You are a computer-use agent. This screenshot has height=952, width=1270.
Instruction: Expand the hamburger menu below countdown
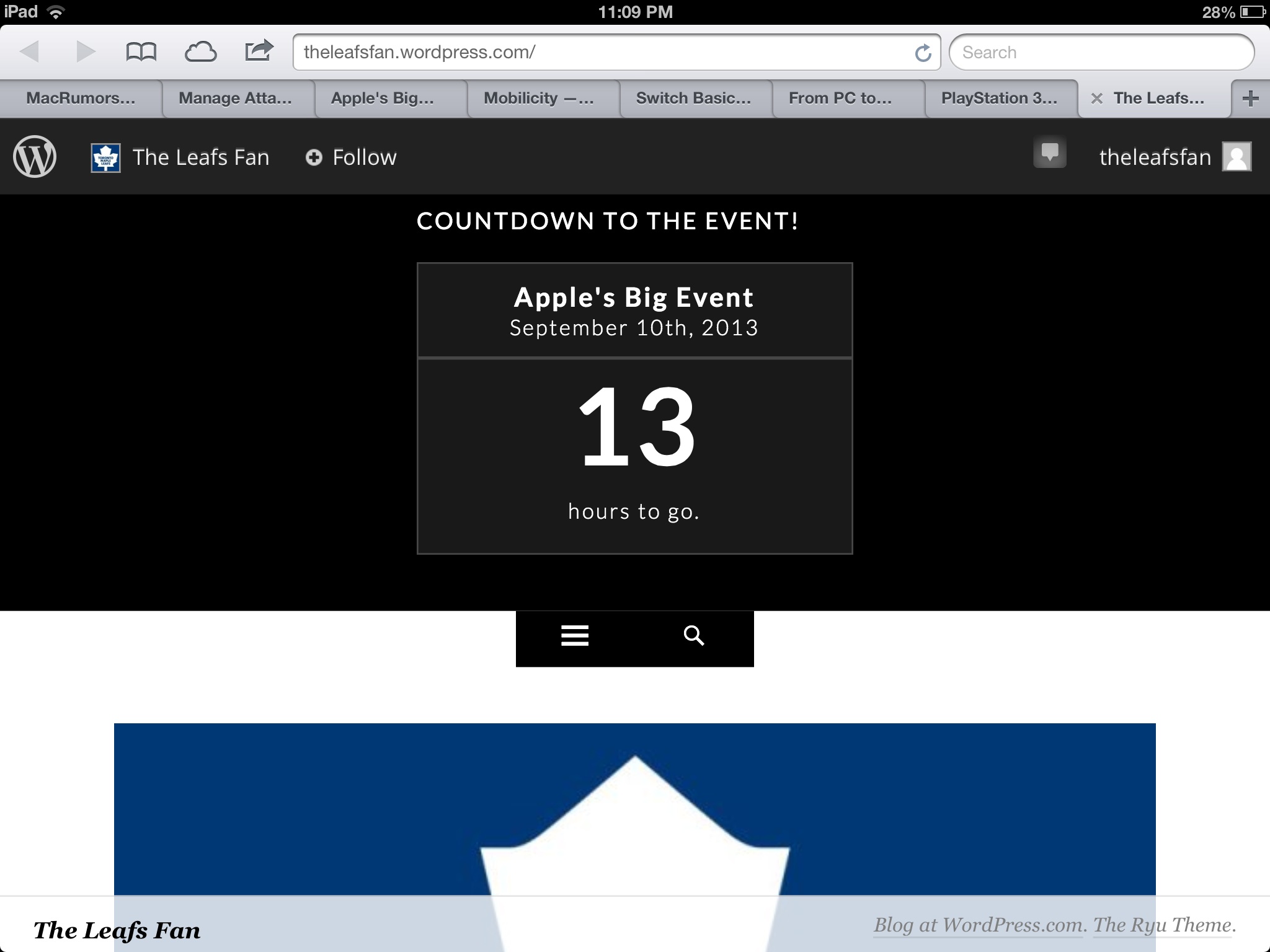[x=575, y=636]
